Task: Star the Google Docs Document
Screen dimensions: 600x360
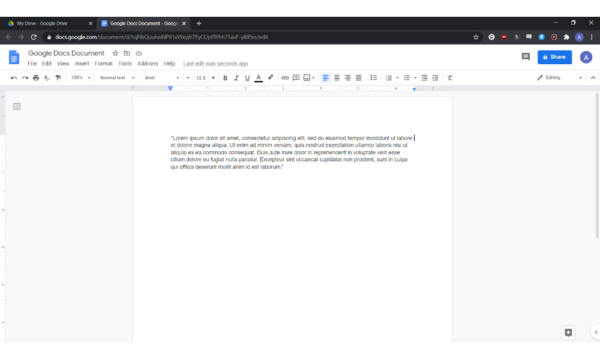Action: tap(115, 53)
